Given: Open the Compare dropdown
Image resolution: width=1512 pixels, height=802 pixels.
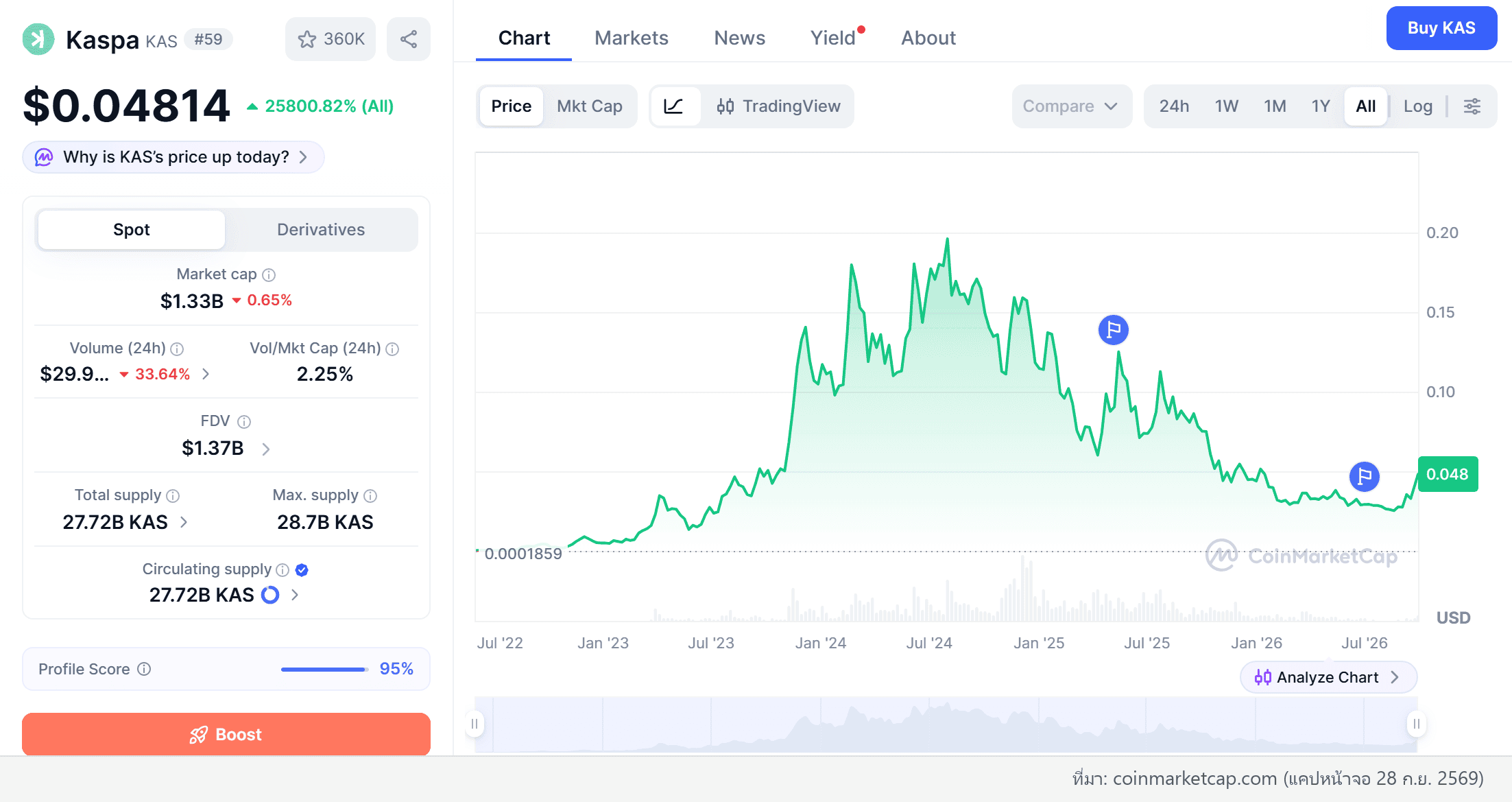Looking at the screenshot, I should pos(1072,106).
